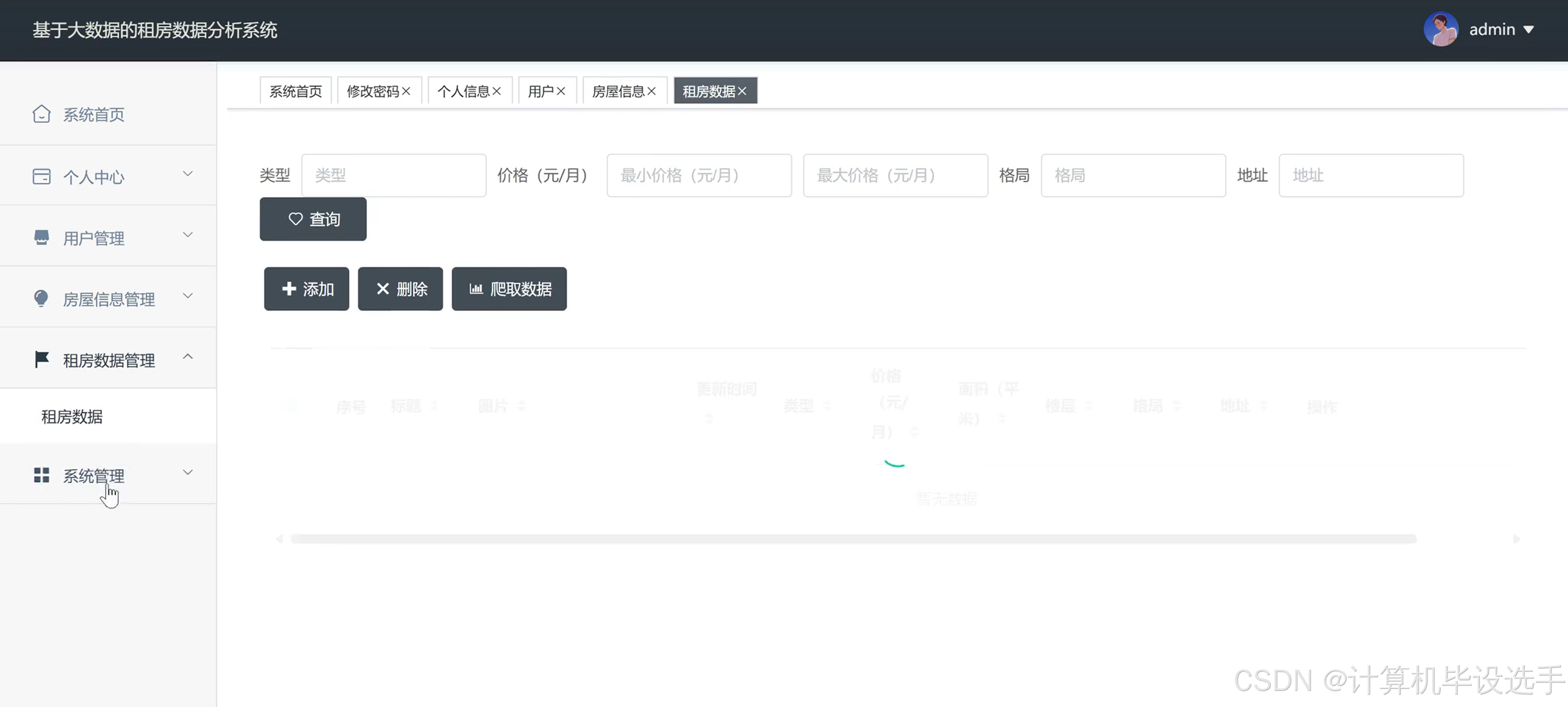Screen dimensions: 1568x707
Task: Switch to the 个人信息 tab
Action: (x=463, y=91)
